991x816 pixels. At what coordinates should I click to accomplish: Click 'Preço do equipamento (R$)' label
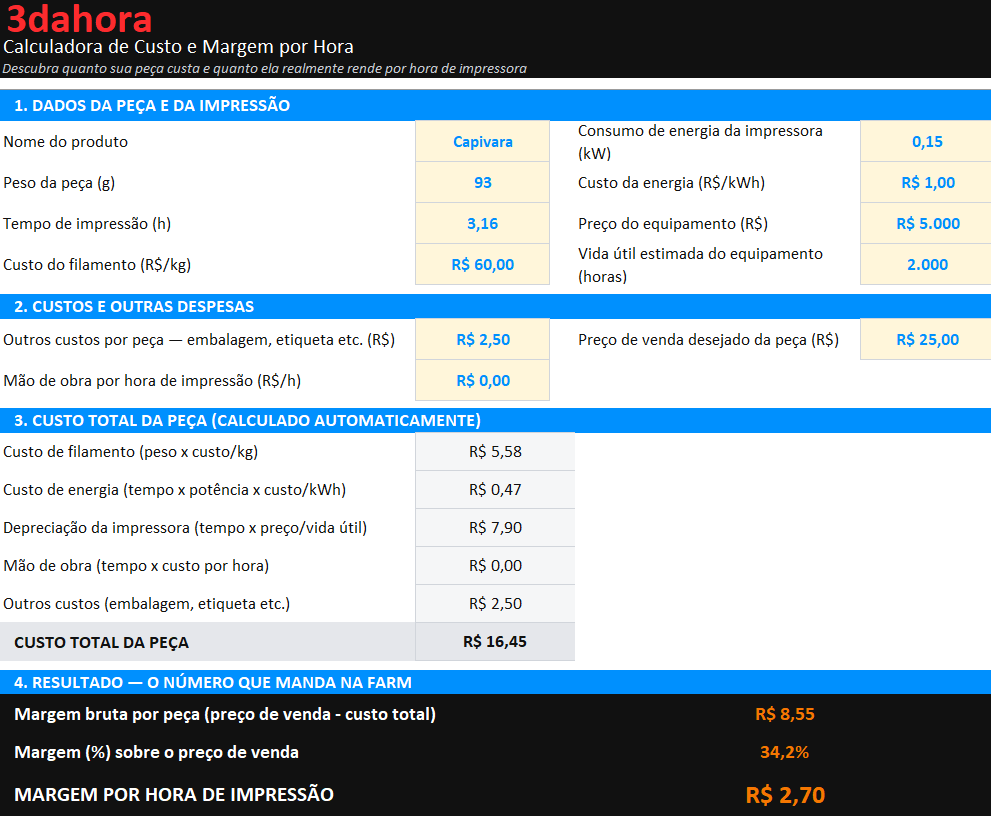pyautogui.click(x=673, y=224)
